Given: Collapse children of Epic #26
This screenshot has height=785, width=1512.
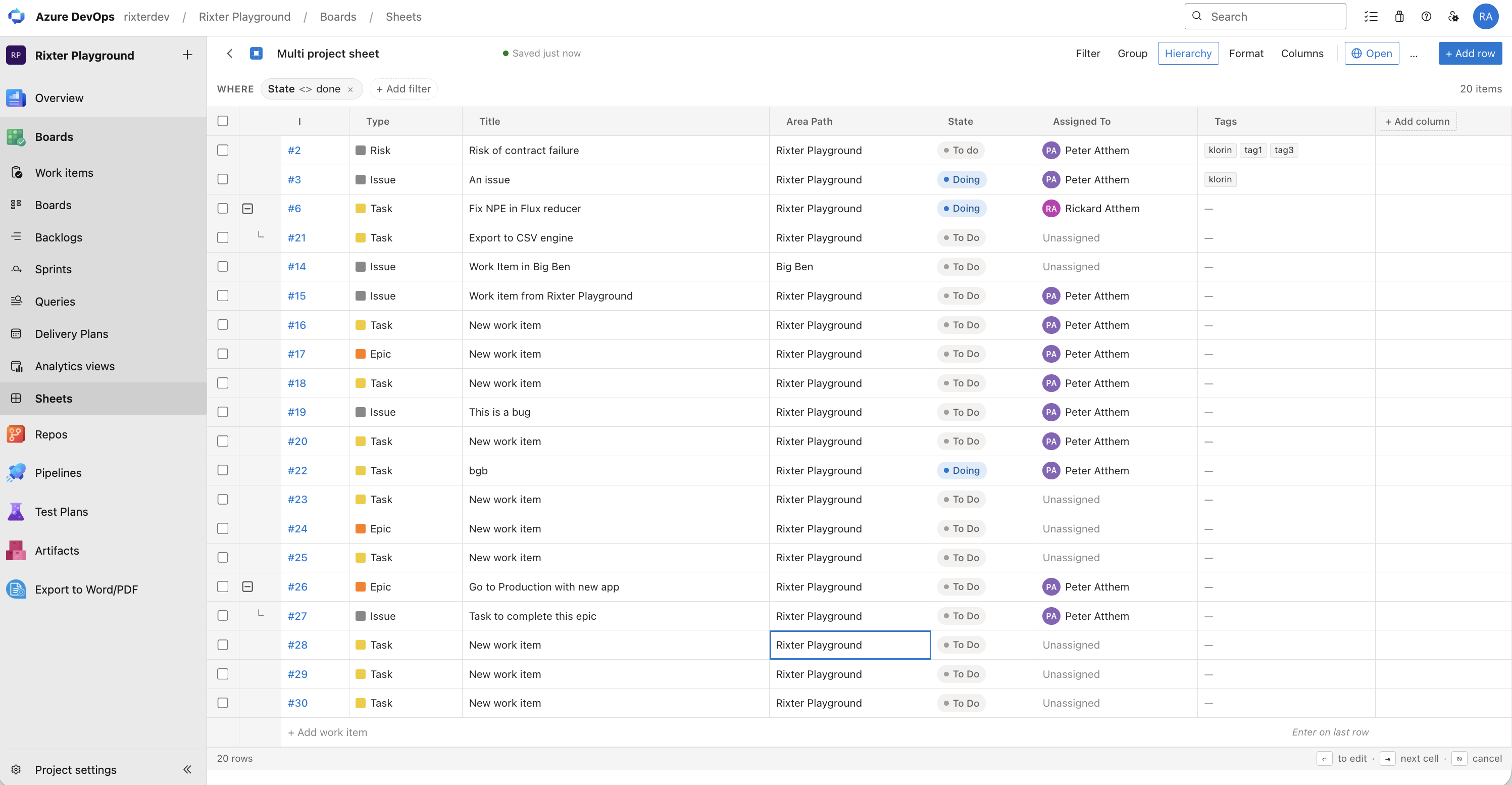Looking at the screenshot, I should tap(247, 586).
